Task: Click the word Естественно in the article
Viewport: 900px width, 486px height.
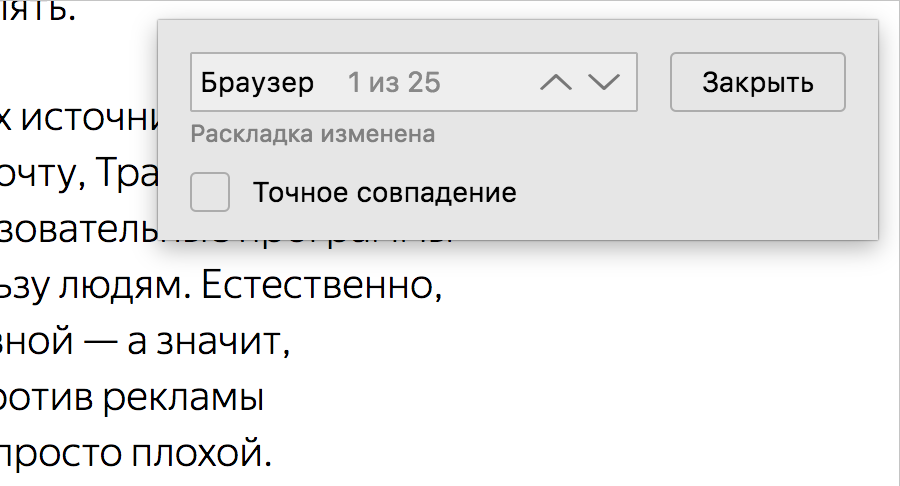Action: [x=319, y=290]
